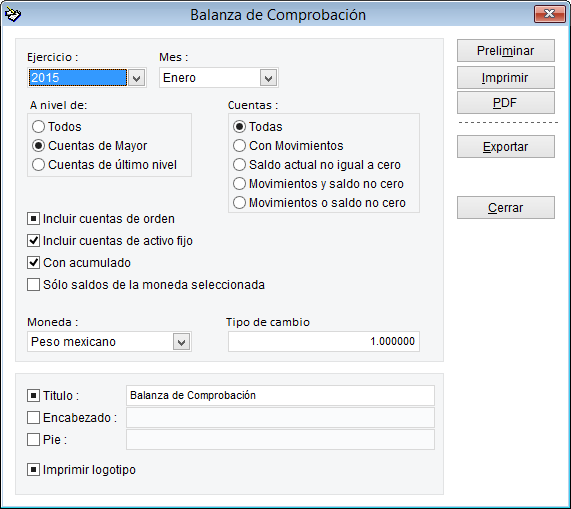Click the printer icon in title bar

click(13, 14)
